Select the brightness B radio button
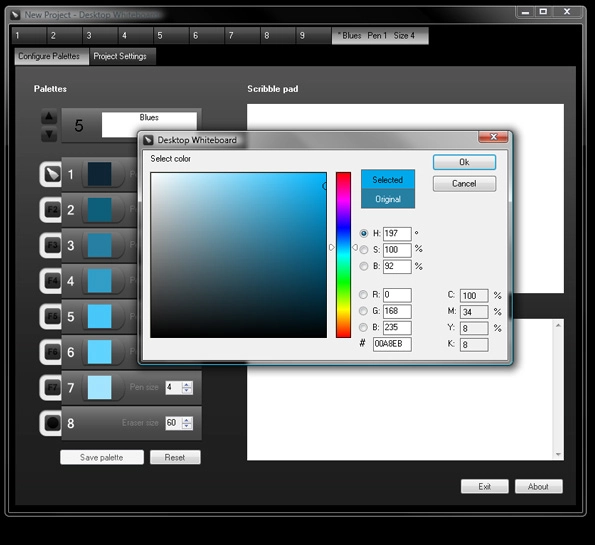 click(x=364, y=266)
